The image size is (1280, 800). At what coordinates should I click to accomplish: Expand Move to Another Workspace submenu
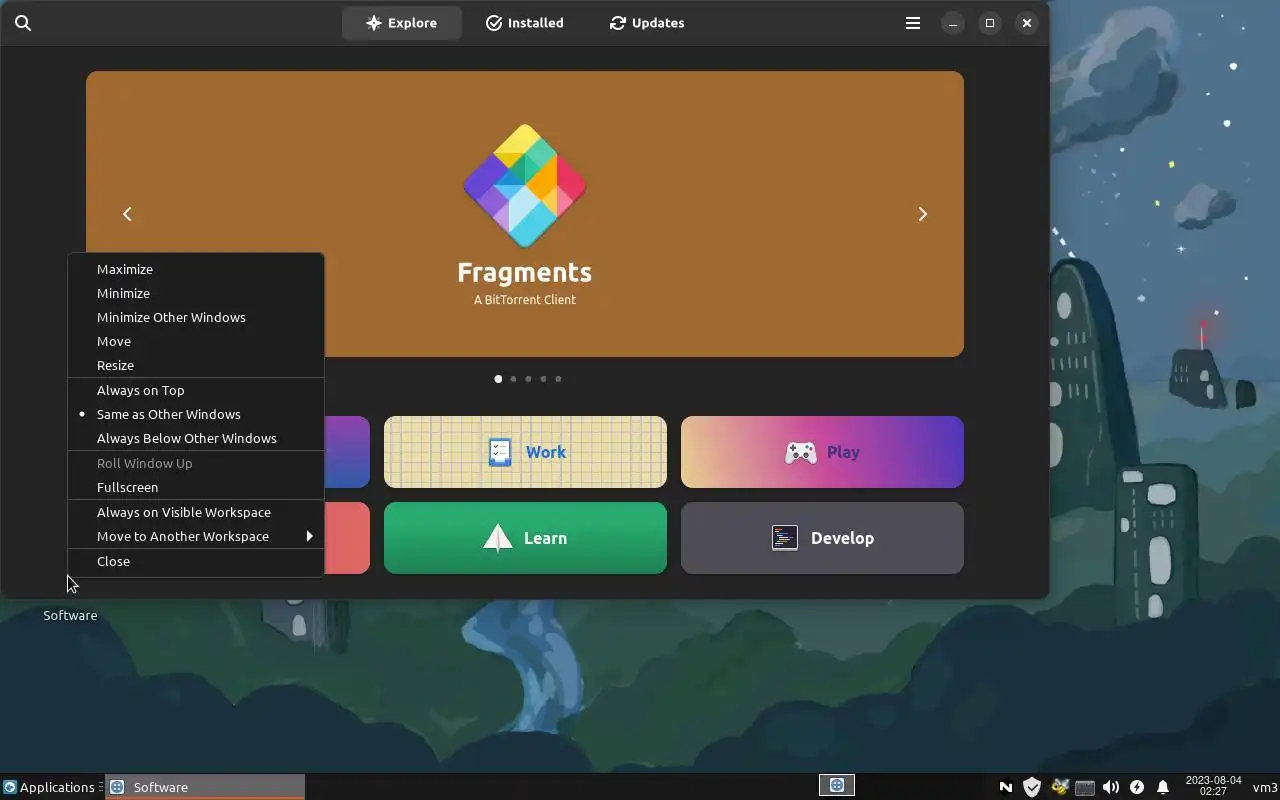pyautogui.click(x=196, y=536)
